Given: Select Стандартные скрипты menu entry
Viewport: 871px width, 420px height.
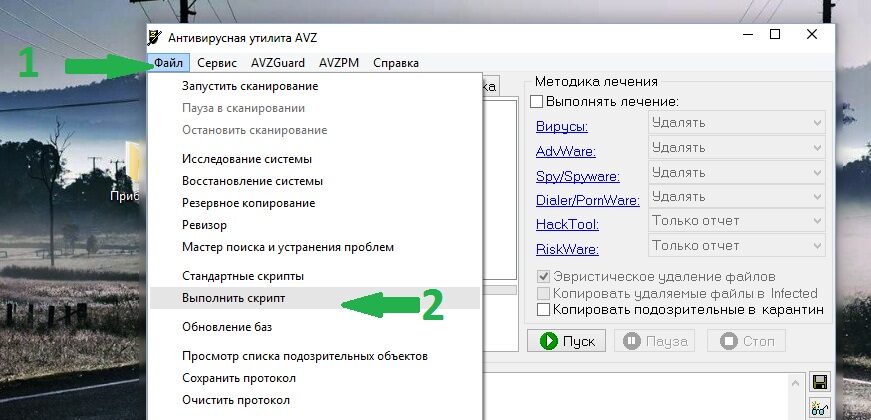Looking at the screenshot, I should click(314, 276).
